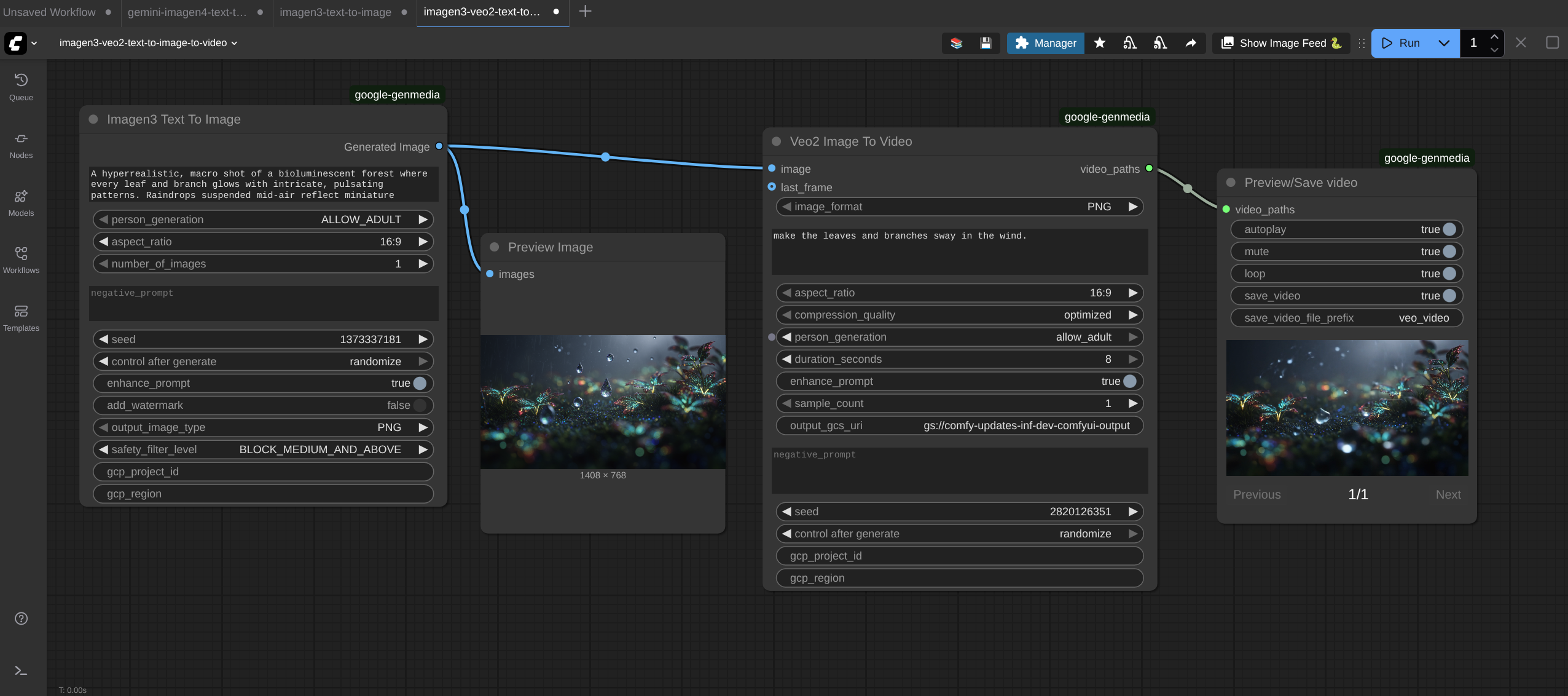Click Imagen3 prompt text area

point(264,184)
